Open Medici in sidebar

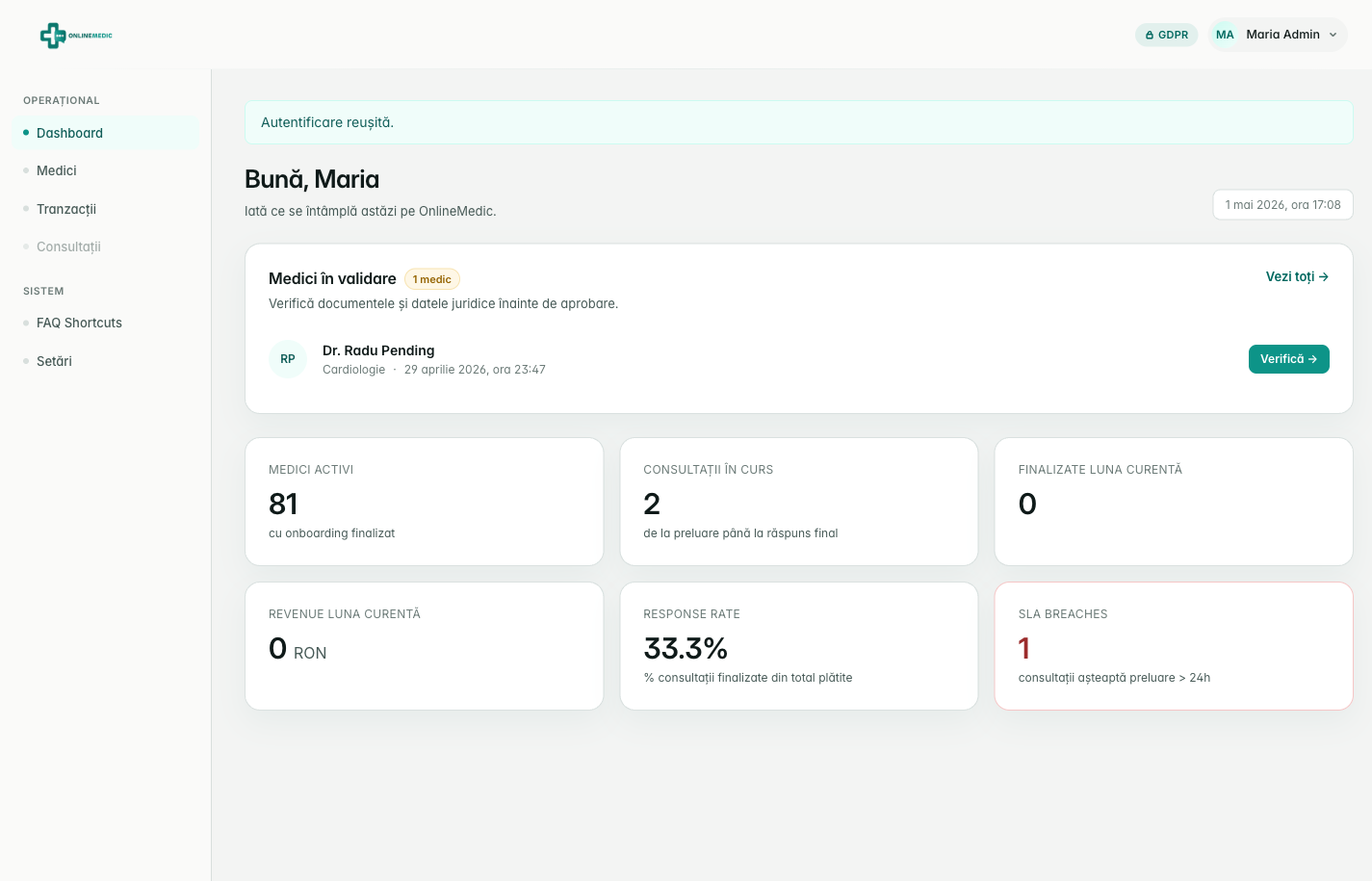(x=106, y=170)
